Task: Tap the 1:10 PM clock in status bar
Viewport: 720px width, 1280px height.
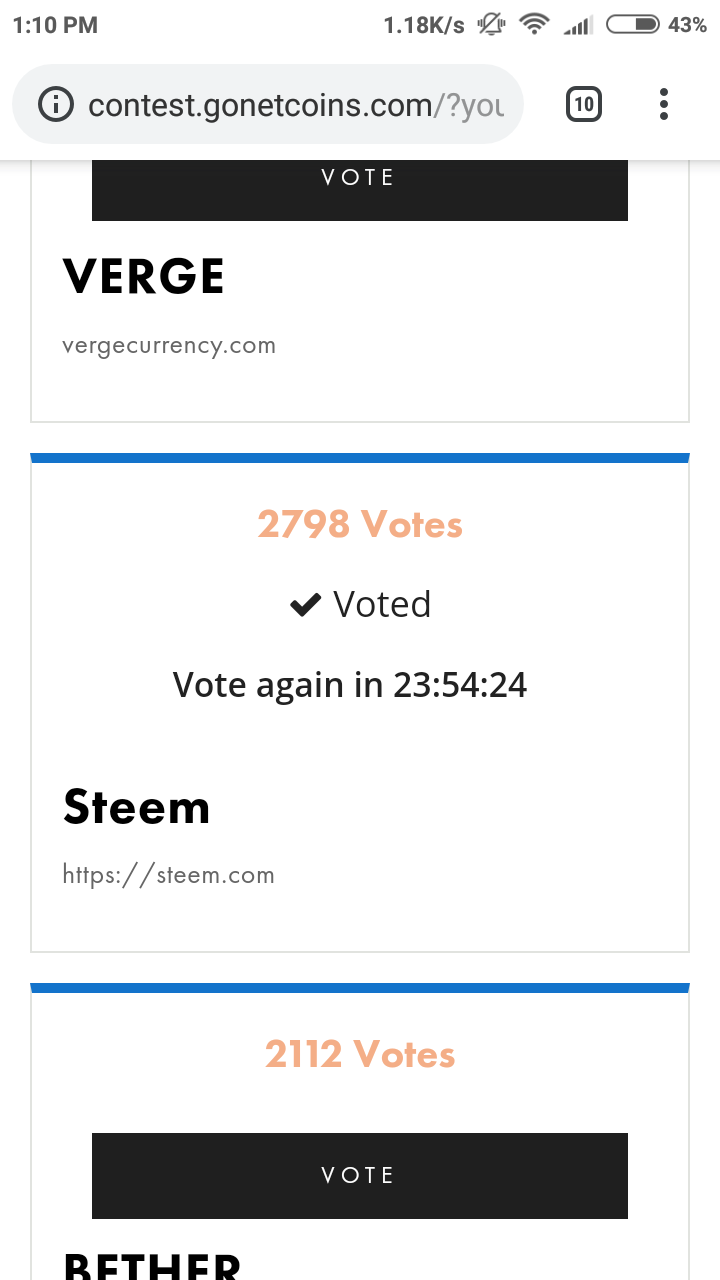Action: tap(56, 25)
